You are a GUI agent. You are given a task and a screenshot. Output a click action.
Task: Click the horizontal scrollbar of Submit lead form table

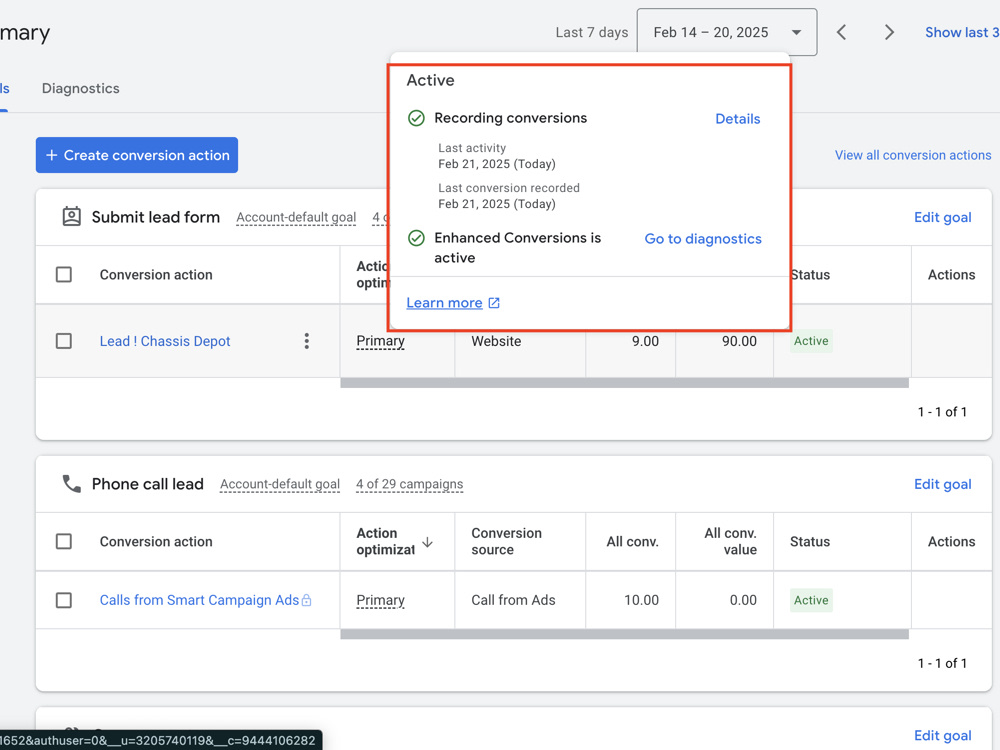624,383
